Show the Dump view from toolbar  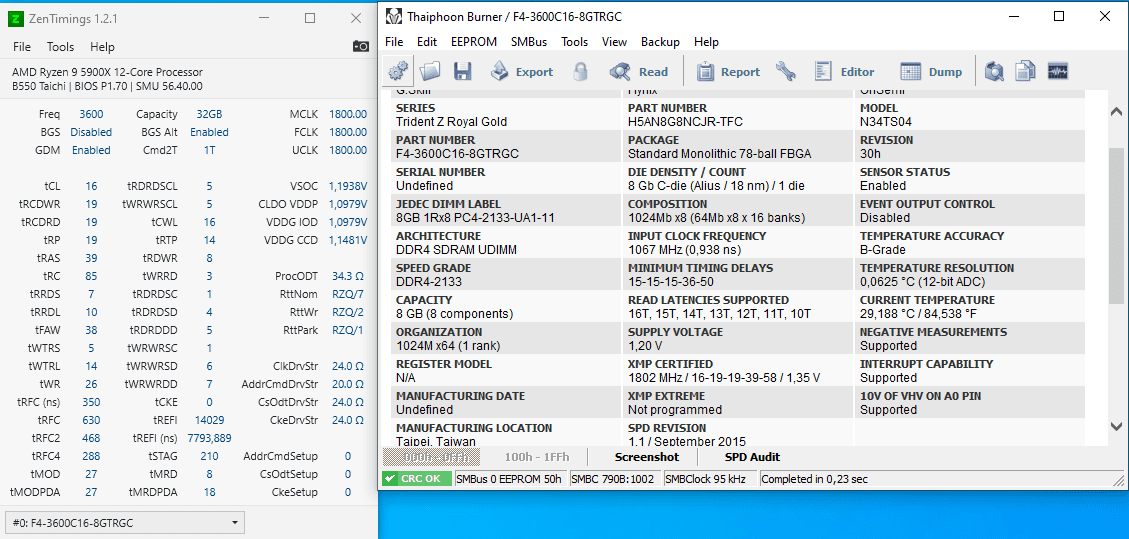click(x=931, y=71)
